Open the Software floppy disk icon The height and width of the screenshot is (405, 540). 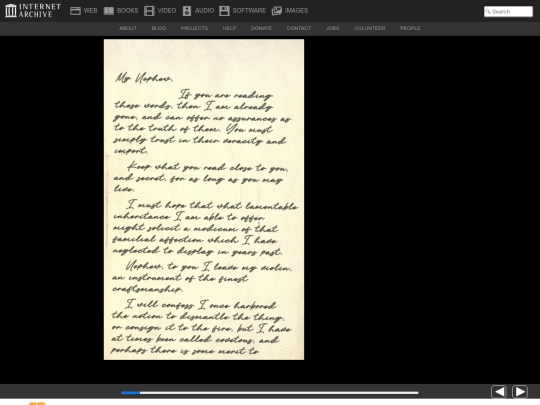point(224,11)
